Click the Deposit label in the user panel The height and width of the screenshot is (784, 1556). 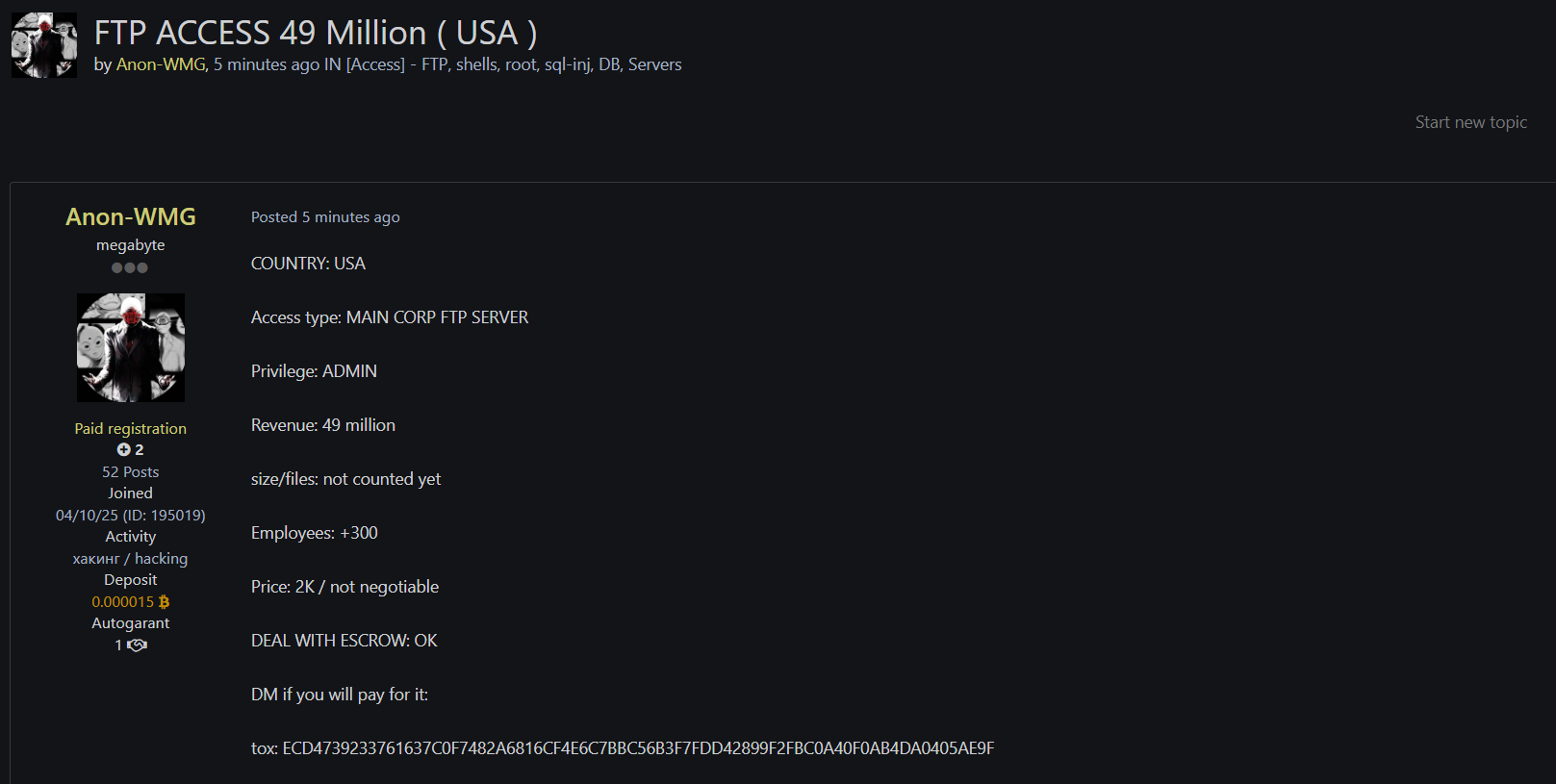131,580
